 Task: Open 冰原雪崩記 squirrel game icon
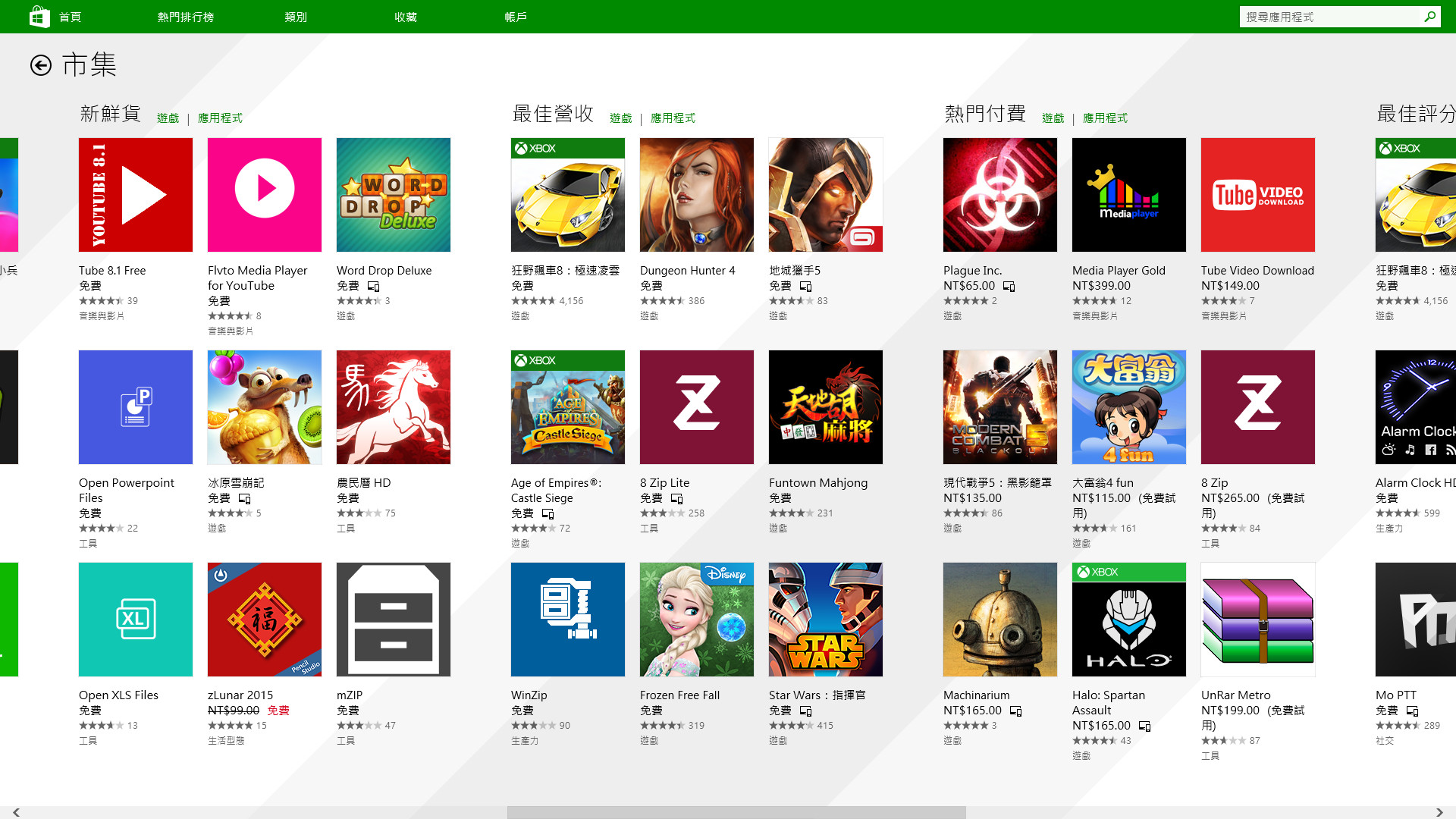tap(265, 407)
